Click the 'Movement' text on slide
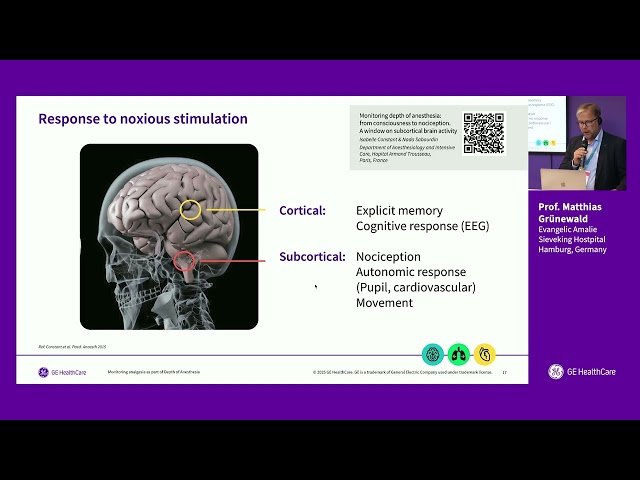The image size is (640, 480). point(384,303)
